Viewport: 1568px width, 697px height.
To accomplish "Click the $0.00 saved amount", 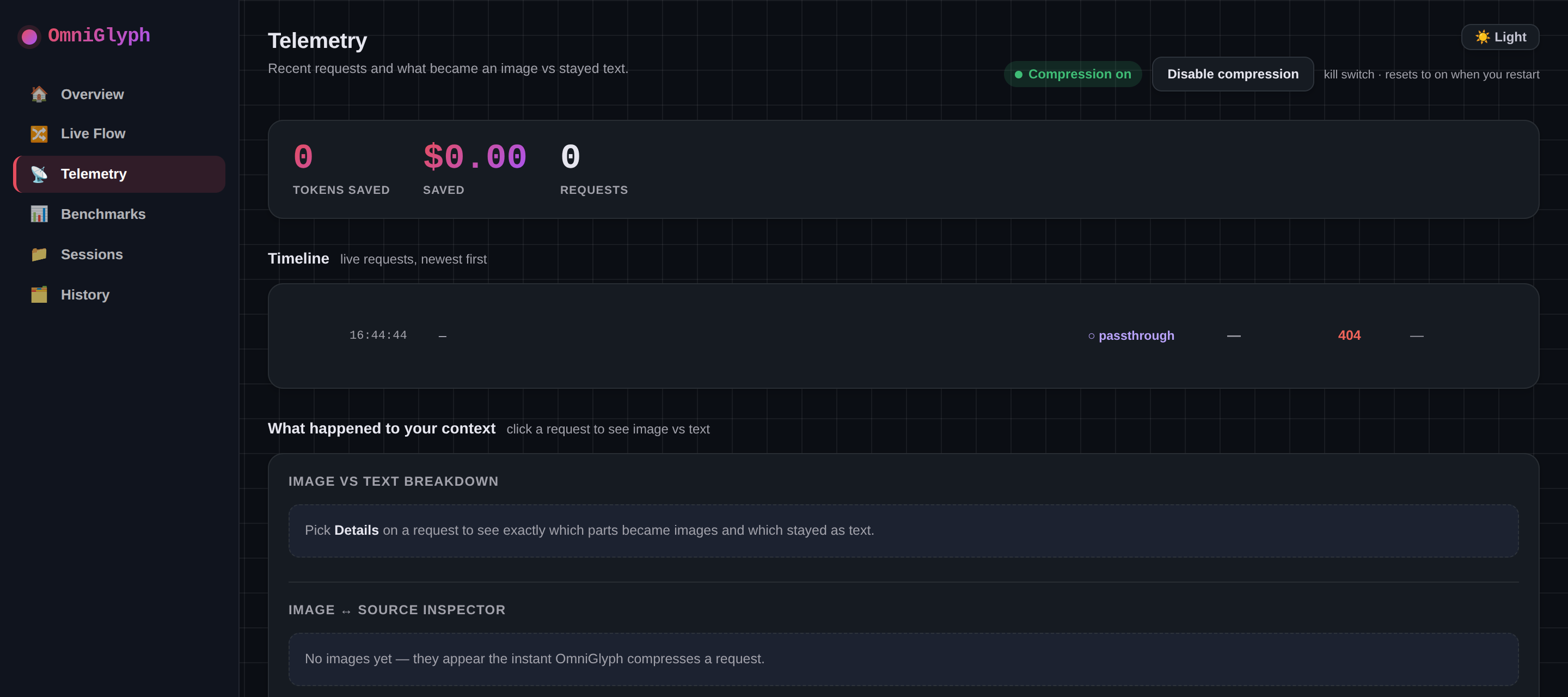I will pos(475,157).
